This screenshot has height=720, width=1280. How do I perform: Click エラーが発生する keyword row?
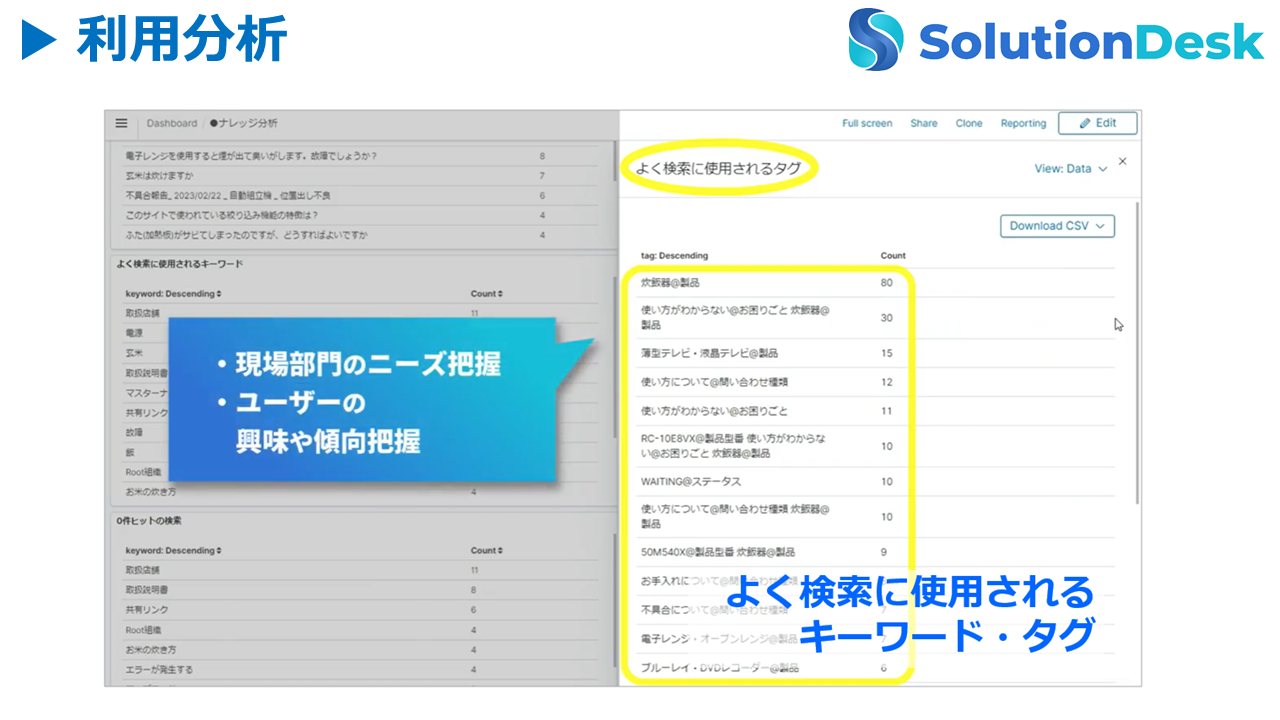point(360,670)
